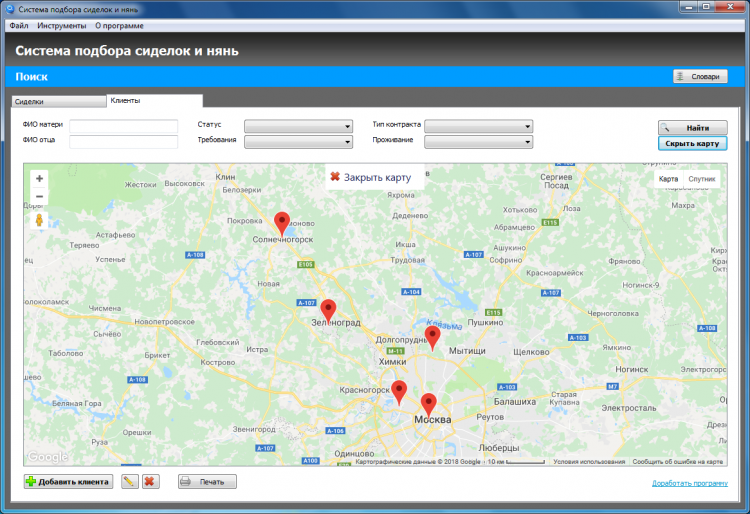Click the map pin at Зеленоград
This screenshot has height=514, width=750.
[328, 311]
